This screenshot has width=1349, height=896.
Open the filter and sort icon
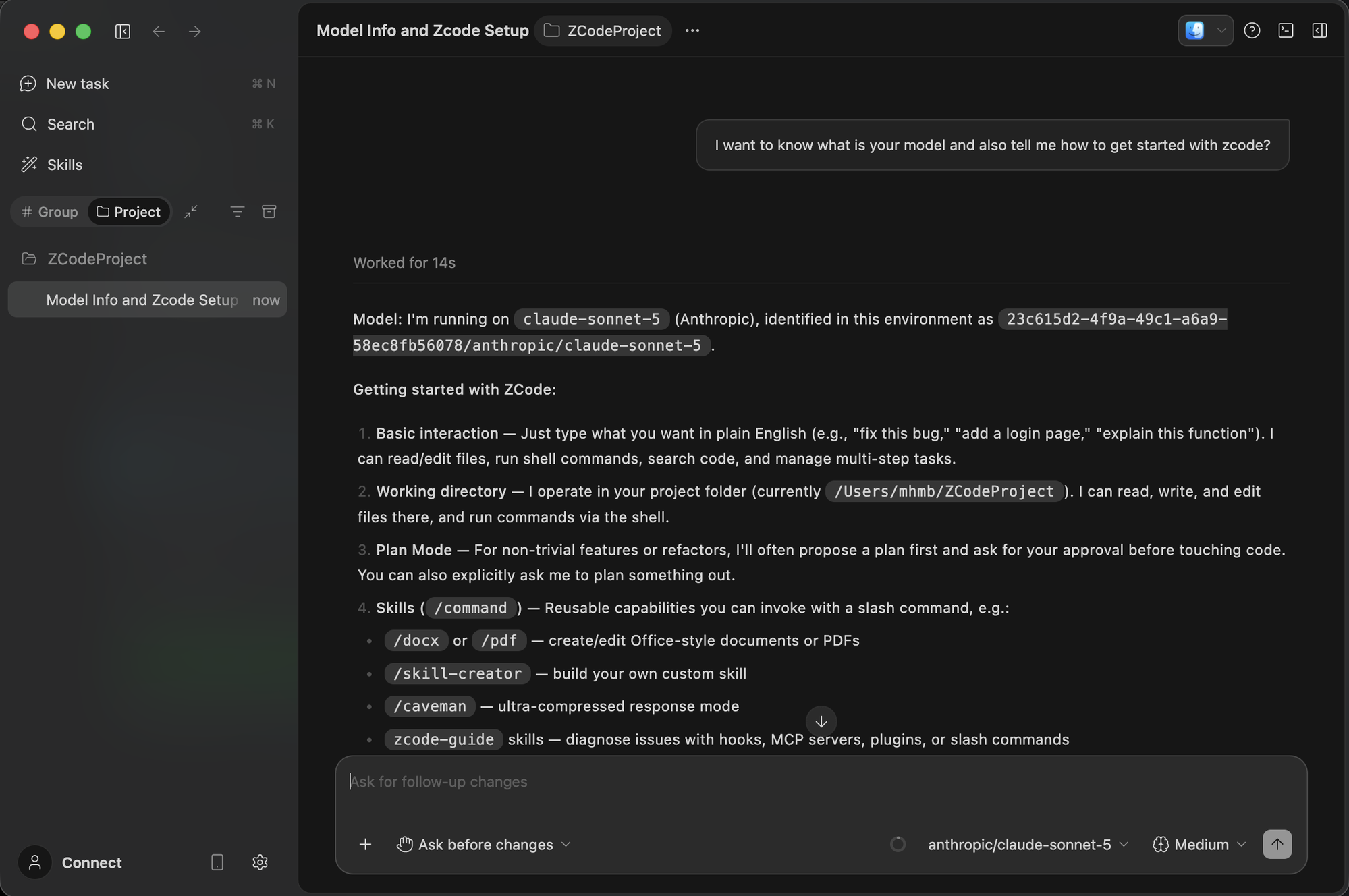[x=237, y=212]
